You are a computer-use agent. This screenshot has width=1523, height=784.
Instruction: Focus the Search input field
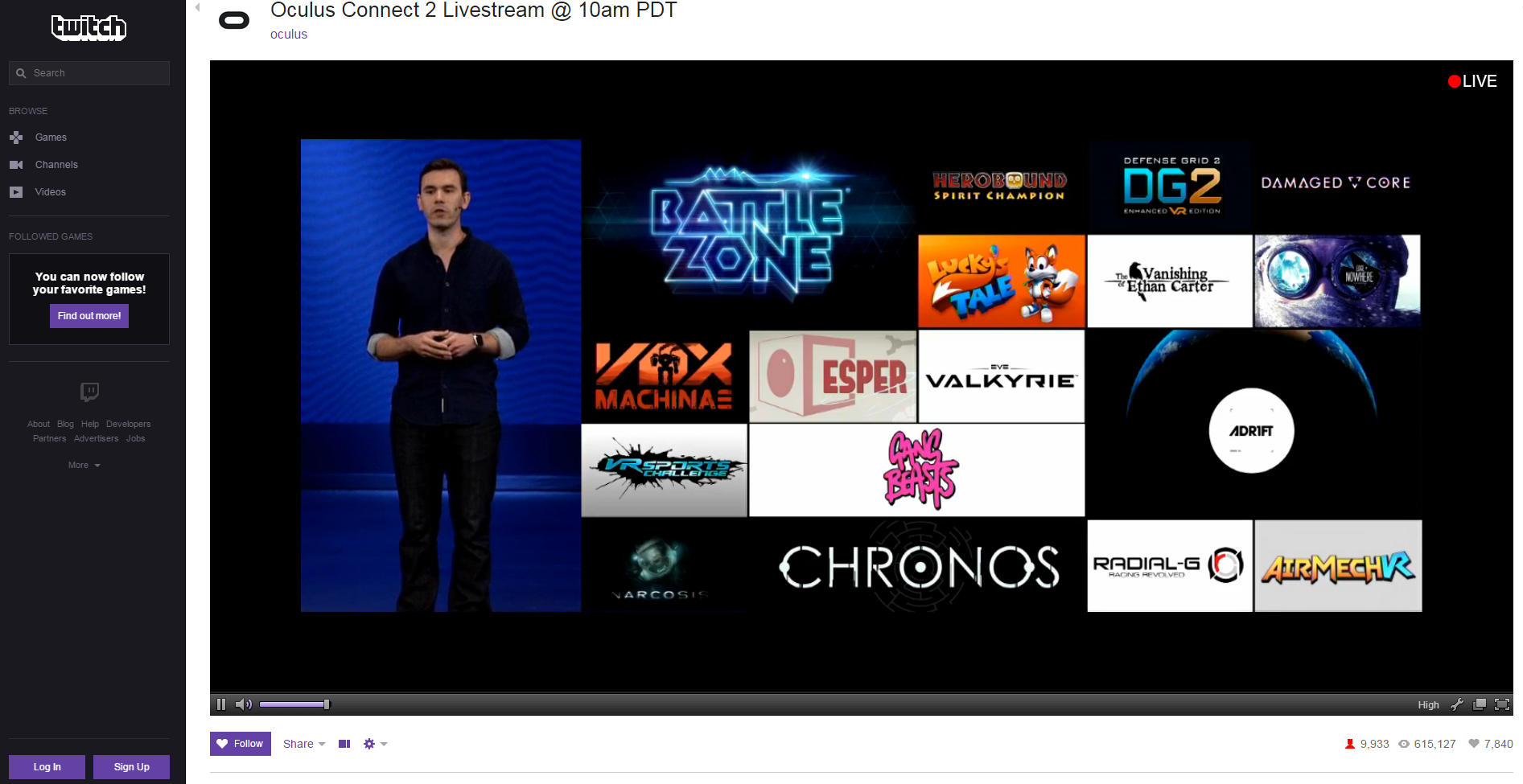(x=89, y=73)
